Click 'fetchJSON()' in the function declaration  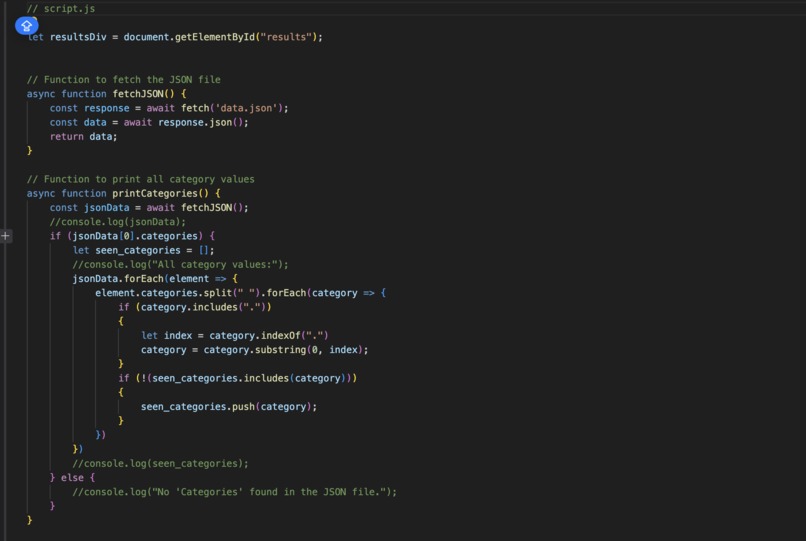point(143,94)
